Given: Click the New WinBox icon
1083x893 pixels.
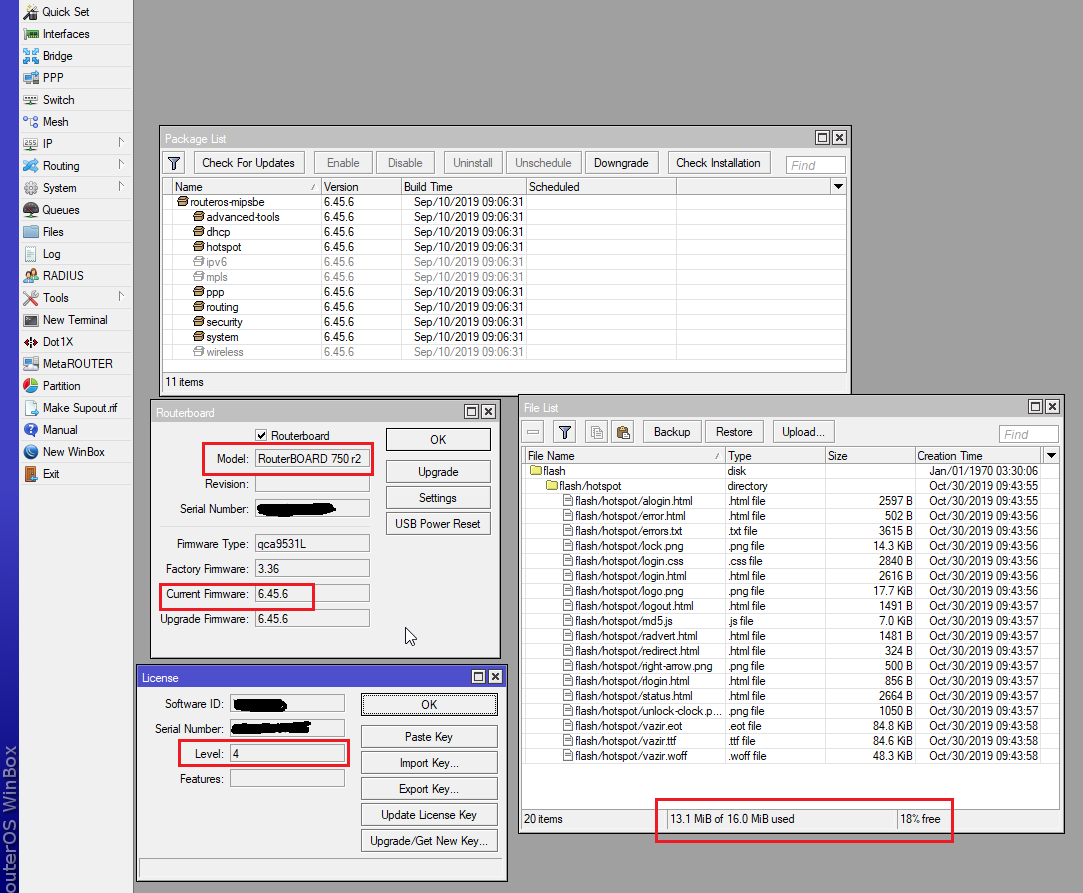Looking at the screenshot, I should (31, 452).
